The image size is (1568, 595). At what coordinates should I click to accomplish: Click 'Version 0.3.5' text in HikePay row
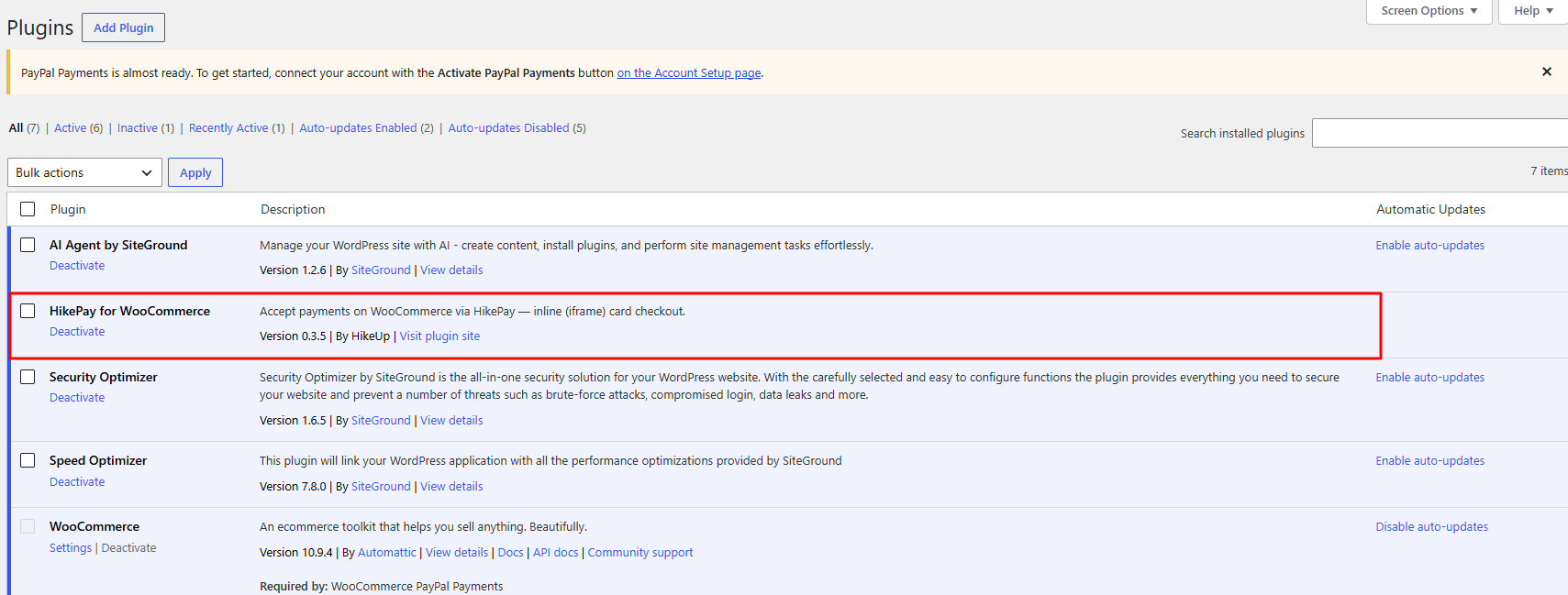coord(293,336)
